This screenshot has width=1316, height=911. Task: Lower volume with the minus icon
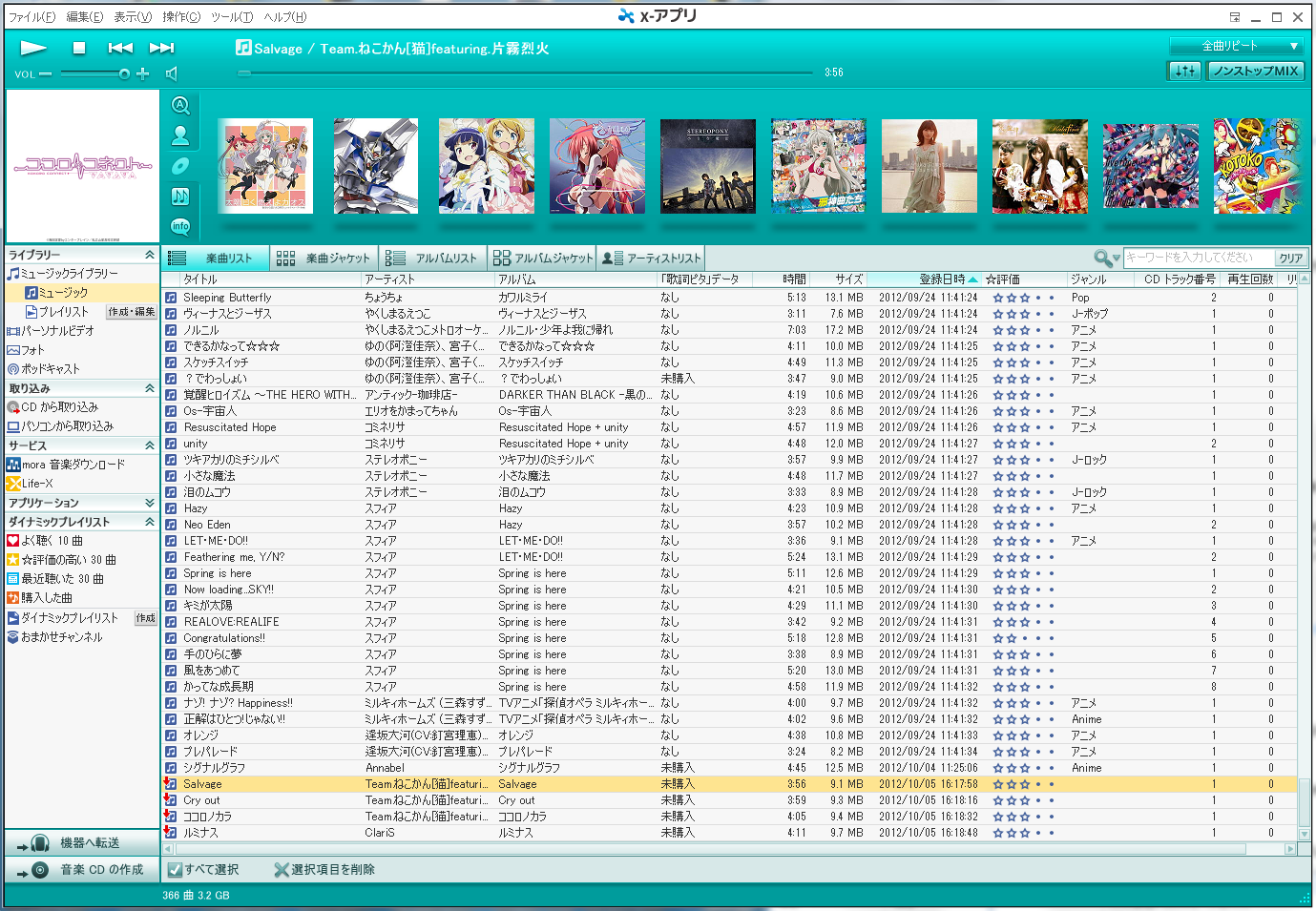click(x=45, y=73)
